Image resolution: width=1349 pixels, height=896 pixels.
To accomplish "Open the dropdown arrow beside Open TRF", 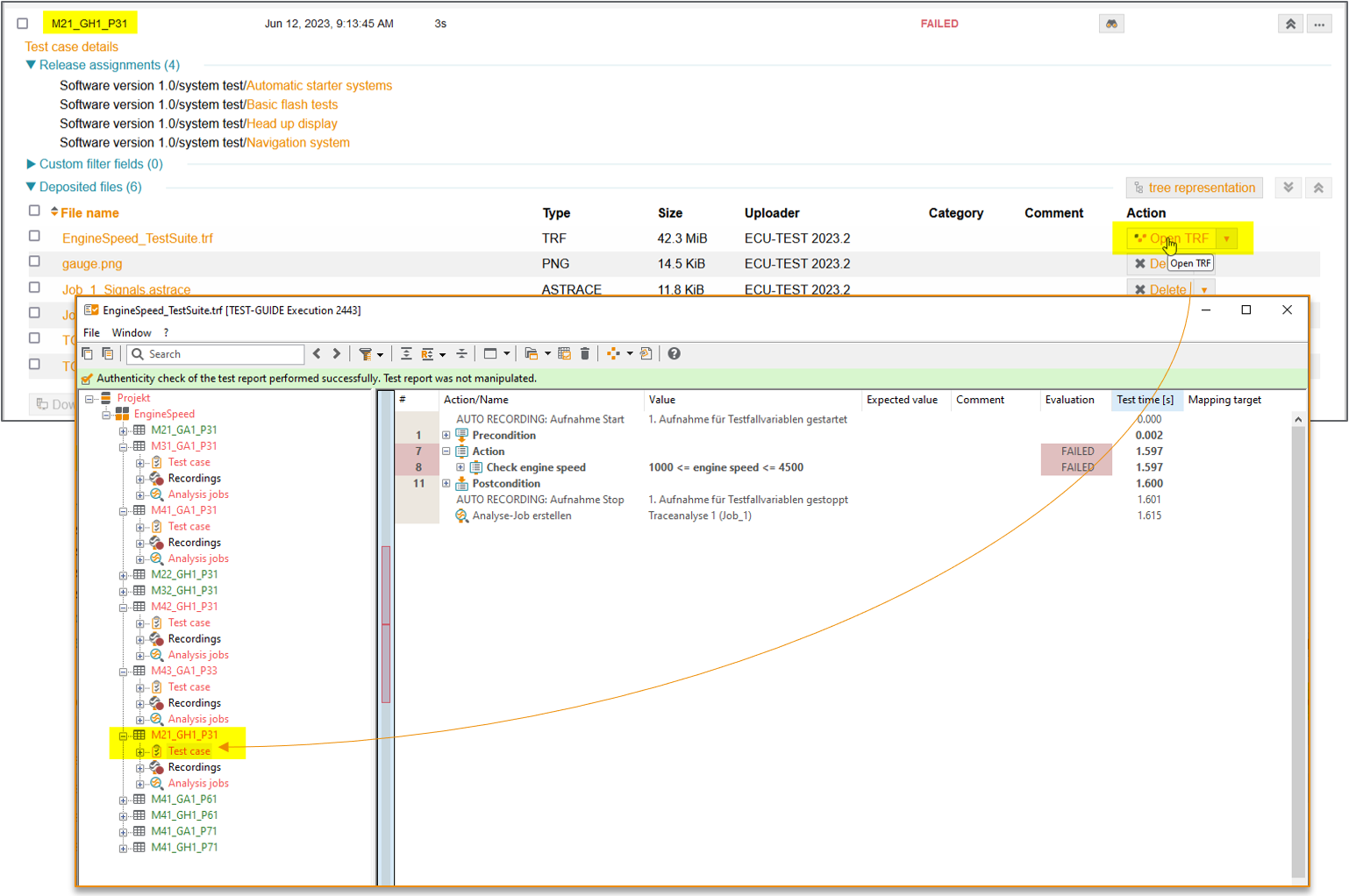I will tap(1226, 238).
